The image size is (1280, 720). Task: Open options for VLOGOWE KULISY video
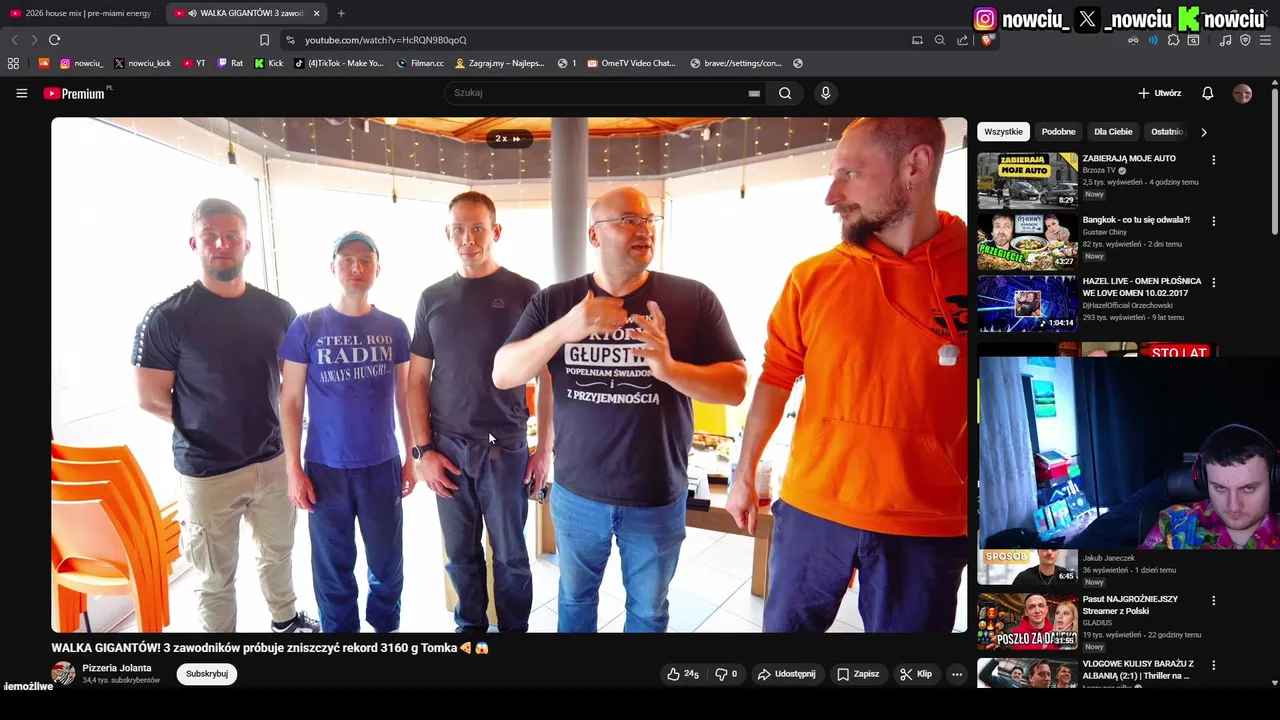[1214, 665]
